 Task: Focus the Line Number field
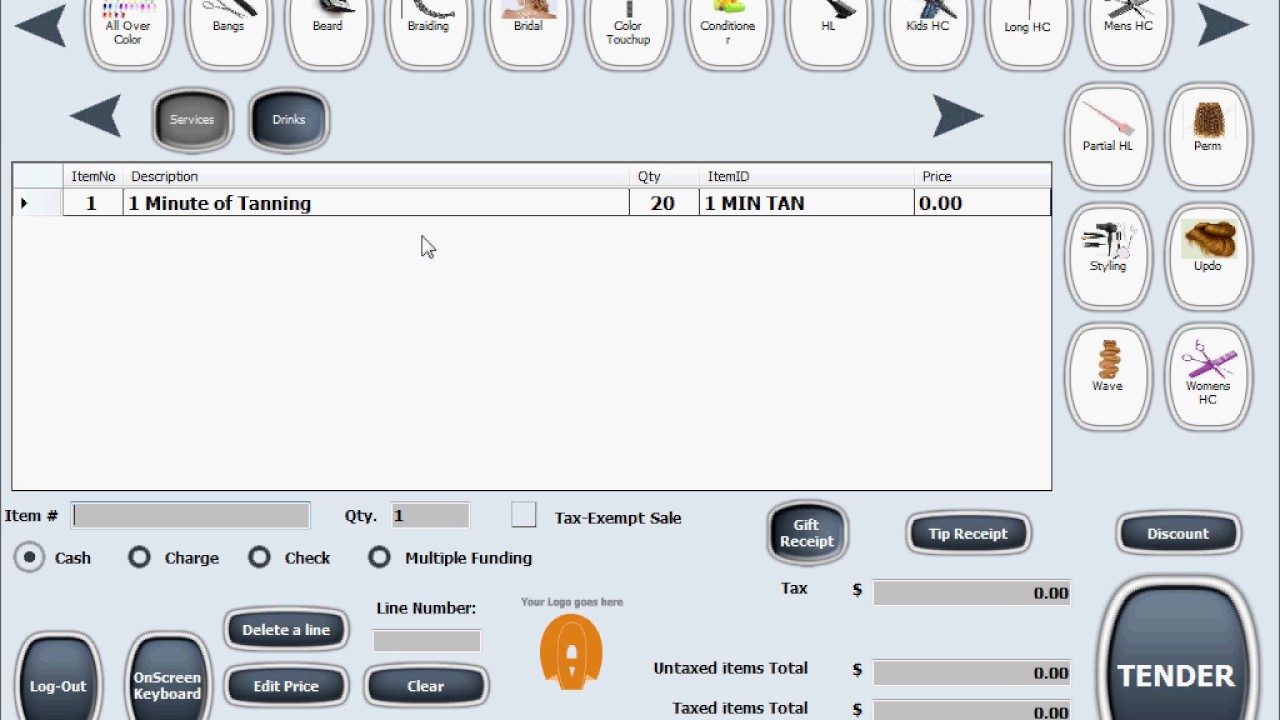426,640
